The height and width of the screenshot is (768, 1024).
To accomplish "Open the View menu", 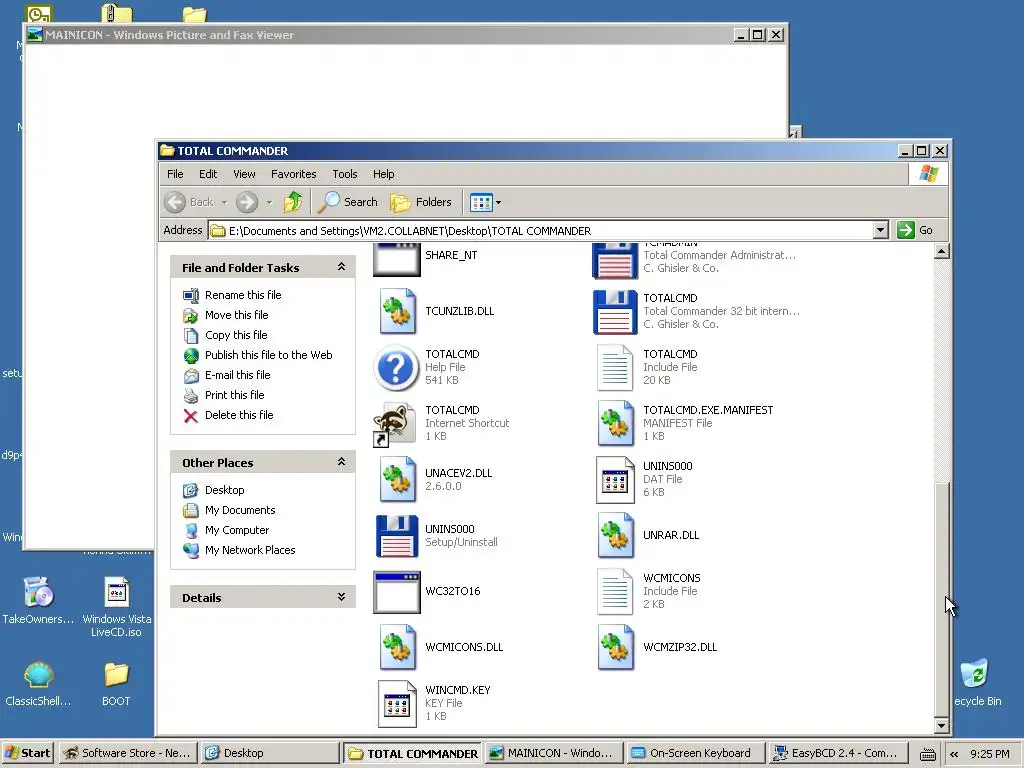I will (244, 174).
